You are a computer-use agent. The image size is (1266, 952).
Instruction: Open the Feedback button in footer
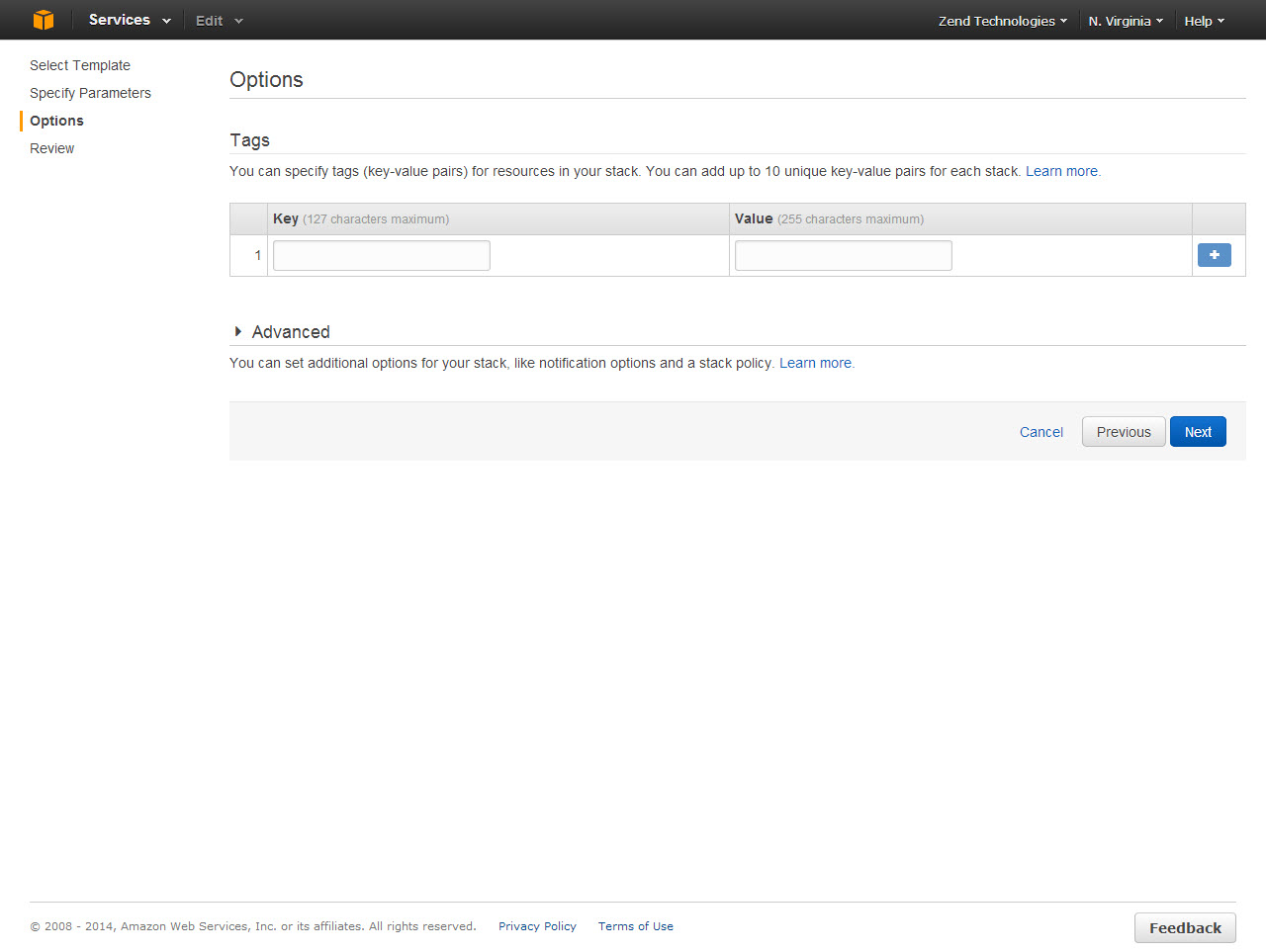click(1184, 927)
